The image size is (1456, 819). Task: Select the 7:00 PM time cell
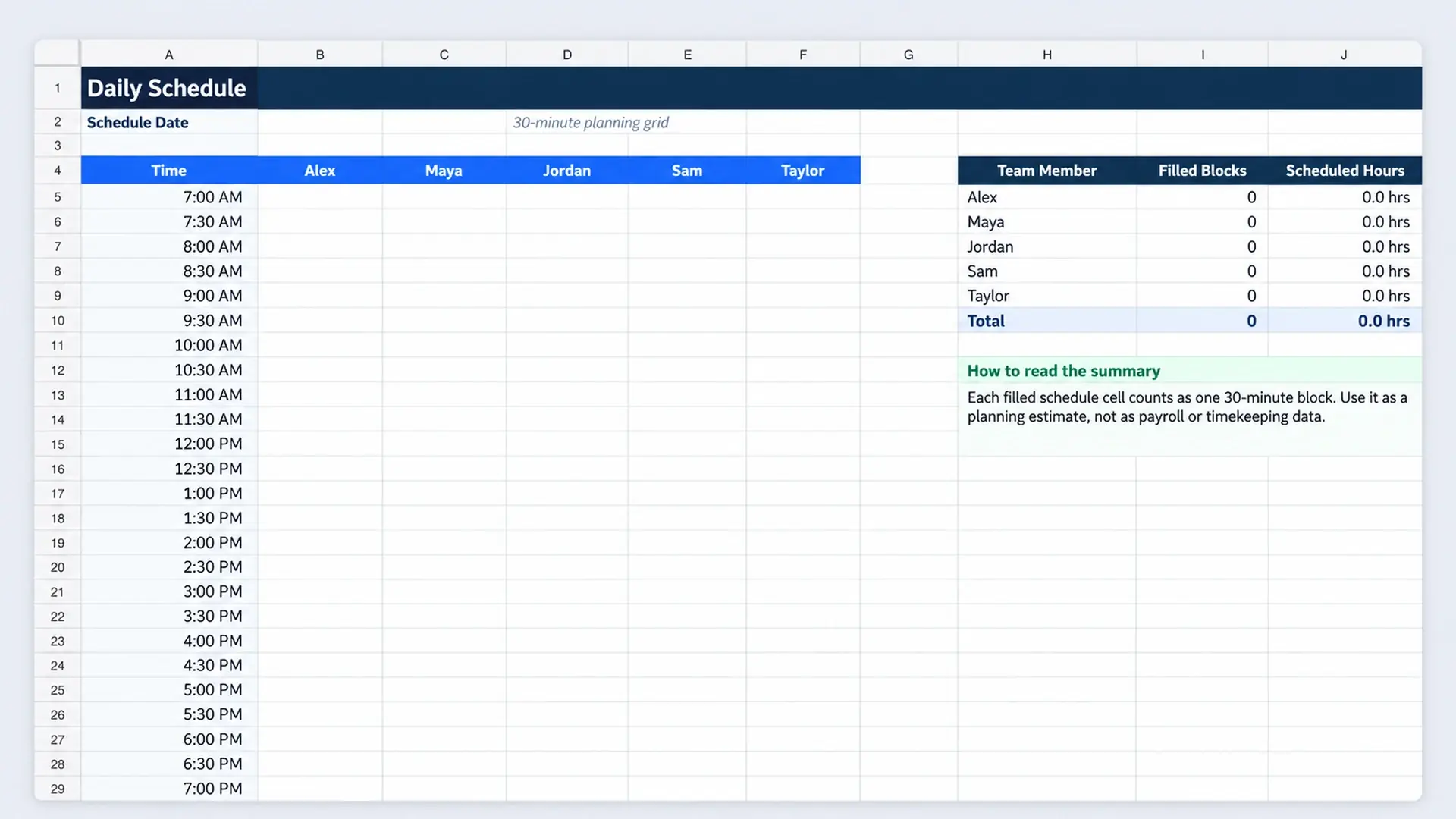(x=169, y=789)
